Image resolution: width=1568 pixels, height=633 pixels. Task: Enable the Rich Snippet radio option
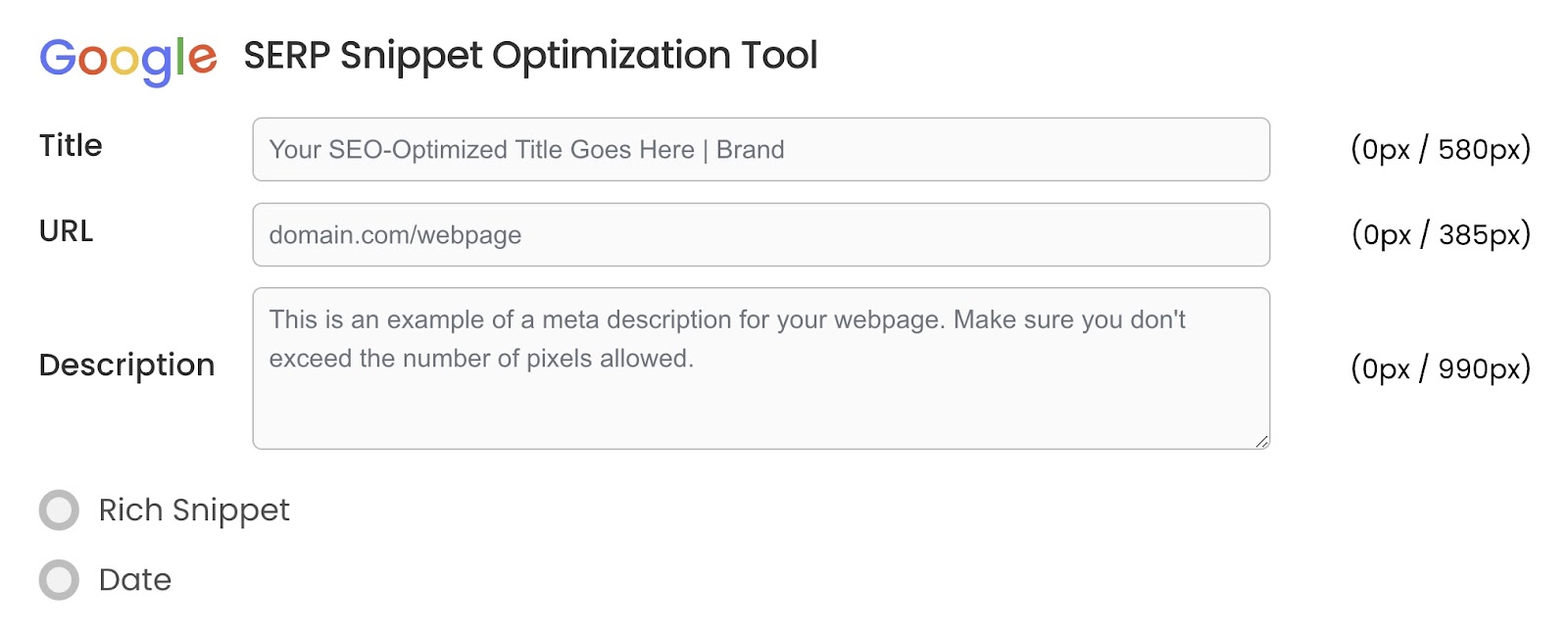point(59,511)
